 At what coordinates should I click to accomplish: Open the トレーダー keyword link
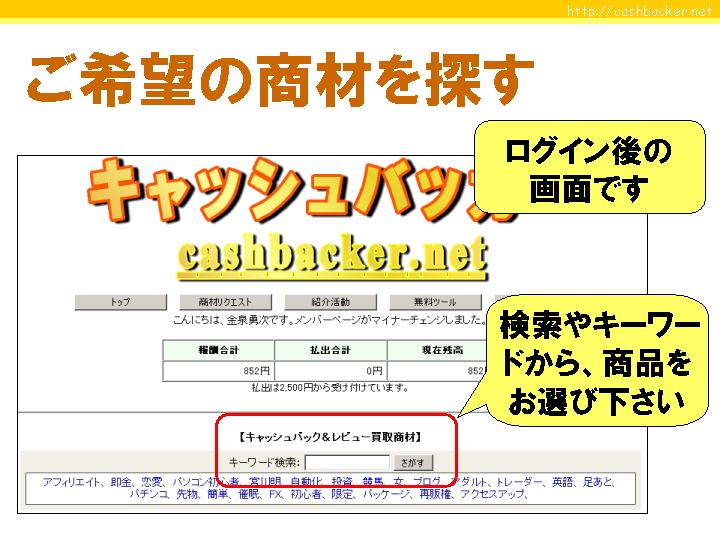(519, 482)
